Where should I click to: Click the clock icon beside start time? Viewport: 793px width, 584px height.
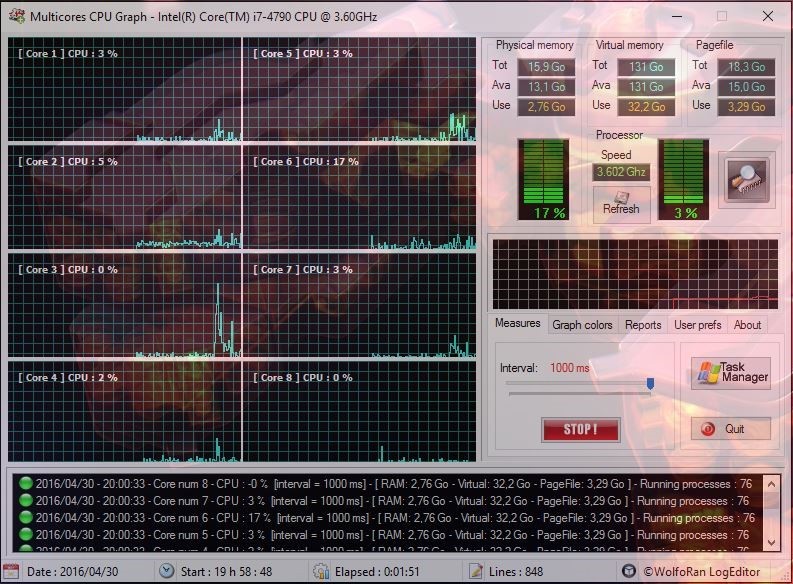coord(167,571)
